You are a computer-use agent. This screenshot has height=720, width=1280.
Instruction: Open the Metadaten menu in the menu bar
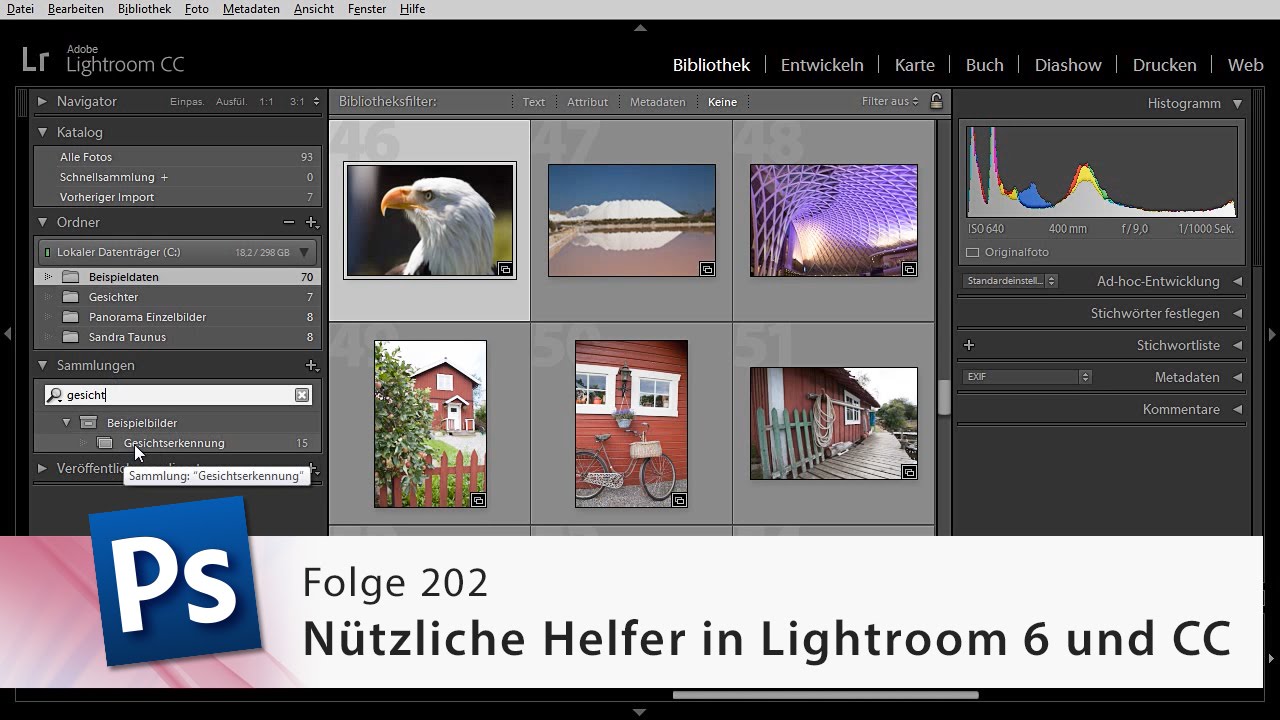[251, 9]
